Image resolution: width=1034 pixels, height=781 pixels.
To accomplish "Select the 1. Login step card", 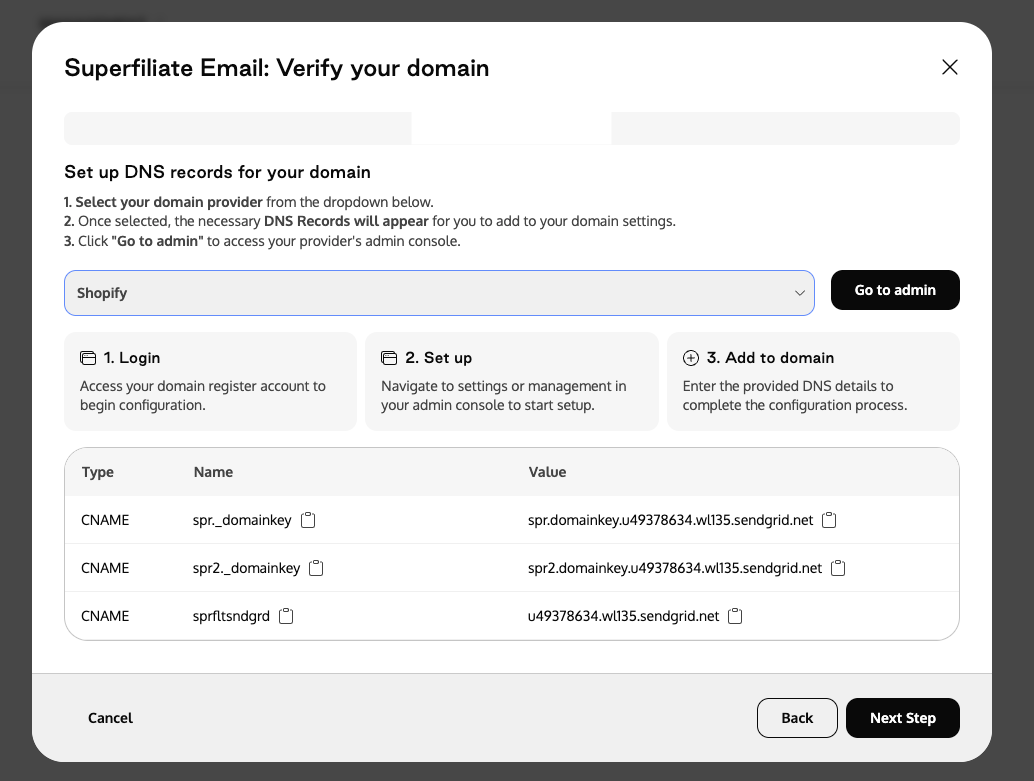I will click(210, 381).
